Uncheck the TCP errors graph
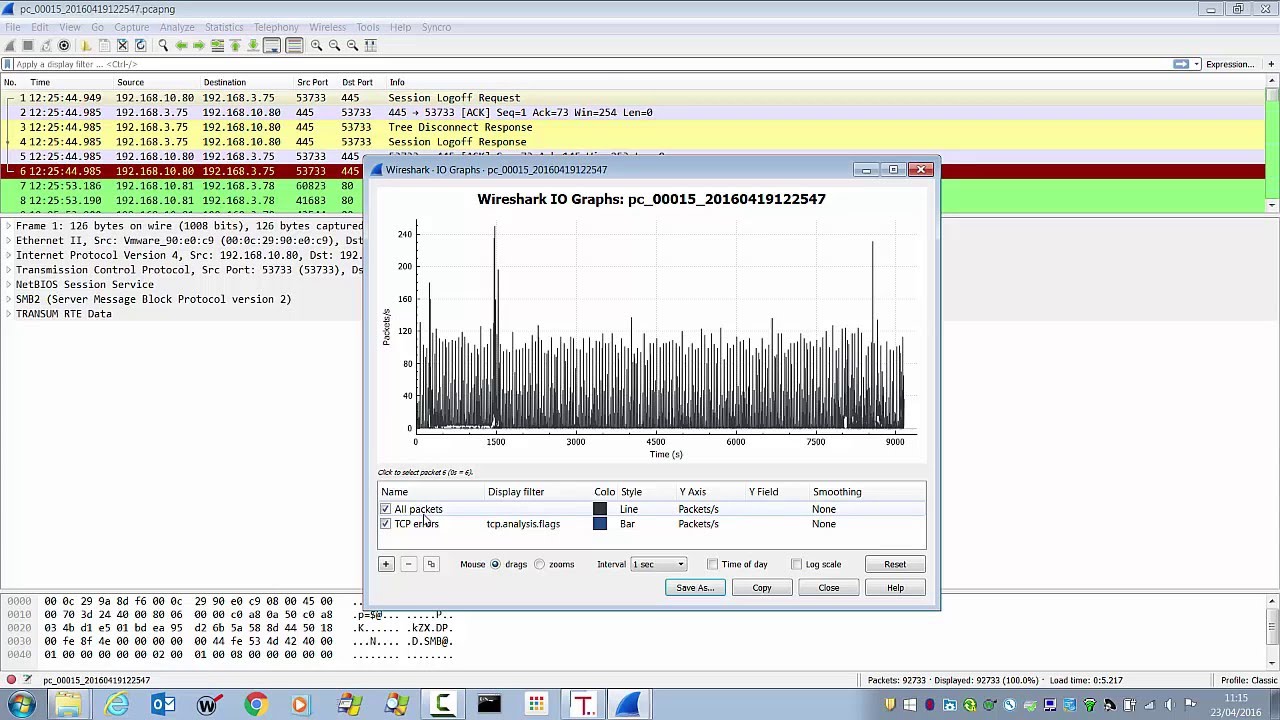1280x720 pixels. [385, 524]
